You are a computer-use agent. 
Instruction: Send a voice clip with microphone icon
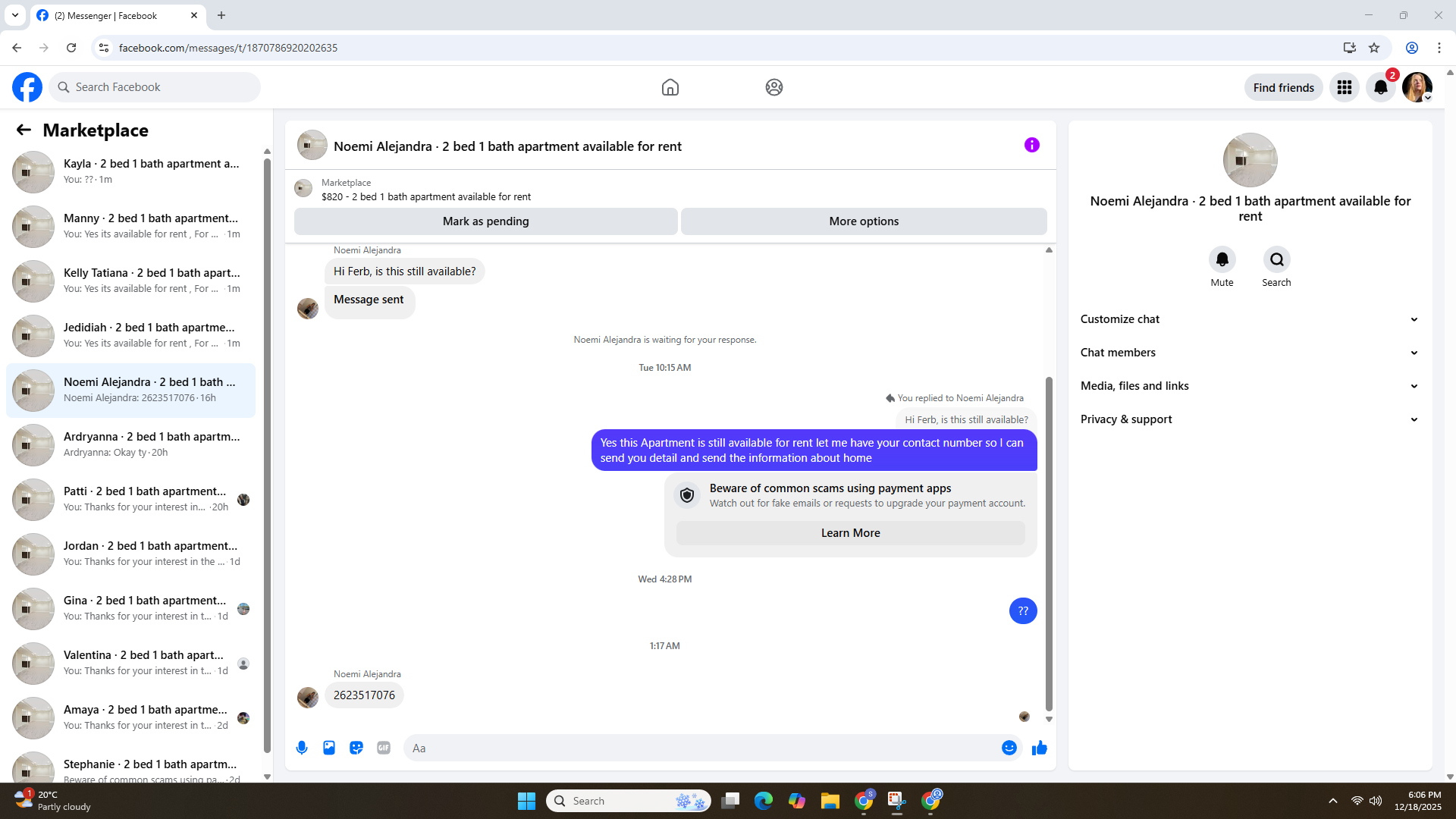pyautogui.click(x=302, y=748)
